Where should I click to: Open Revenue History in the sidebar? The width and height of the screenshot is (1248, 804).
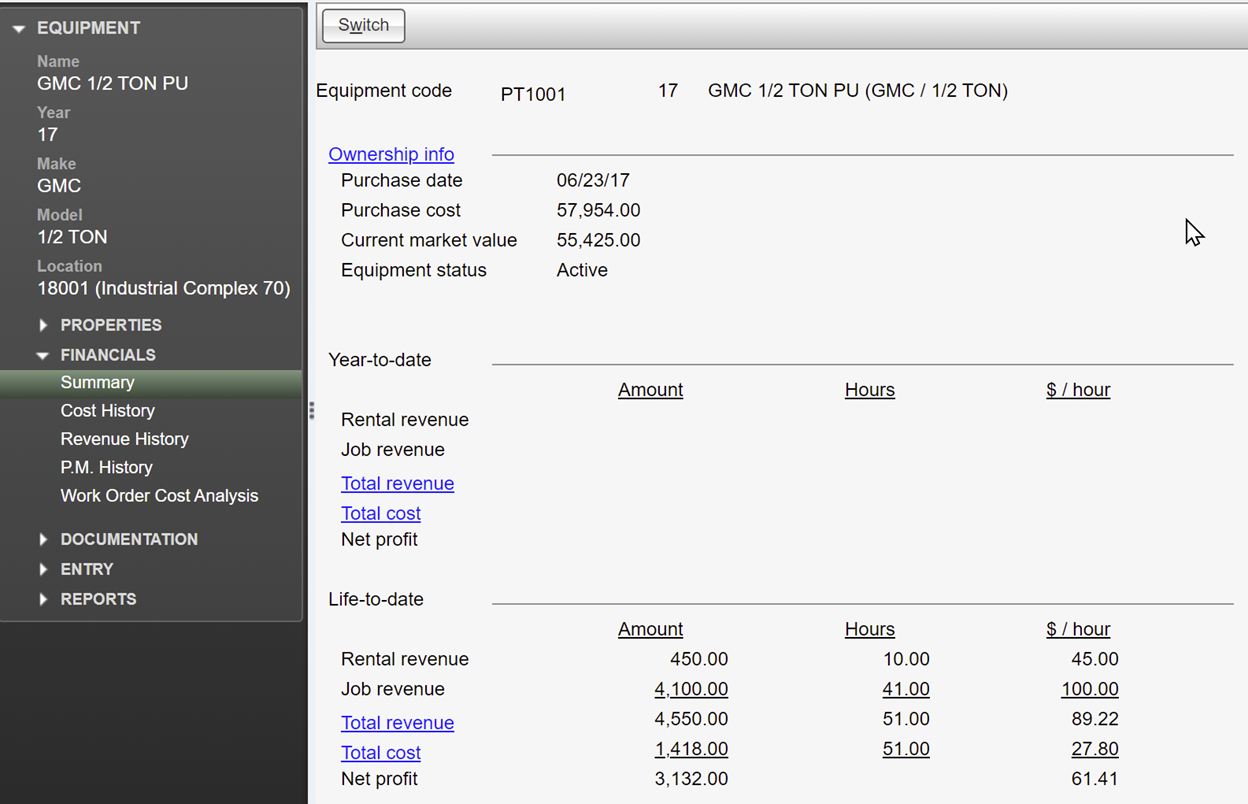[x=124, y=439]
